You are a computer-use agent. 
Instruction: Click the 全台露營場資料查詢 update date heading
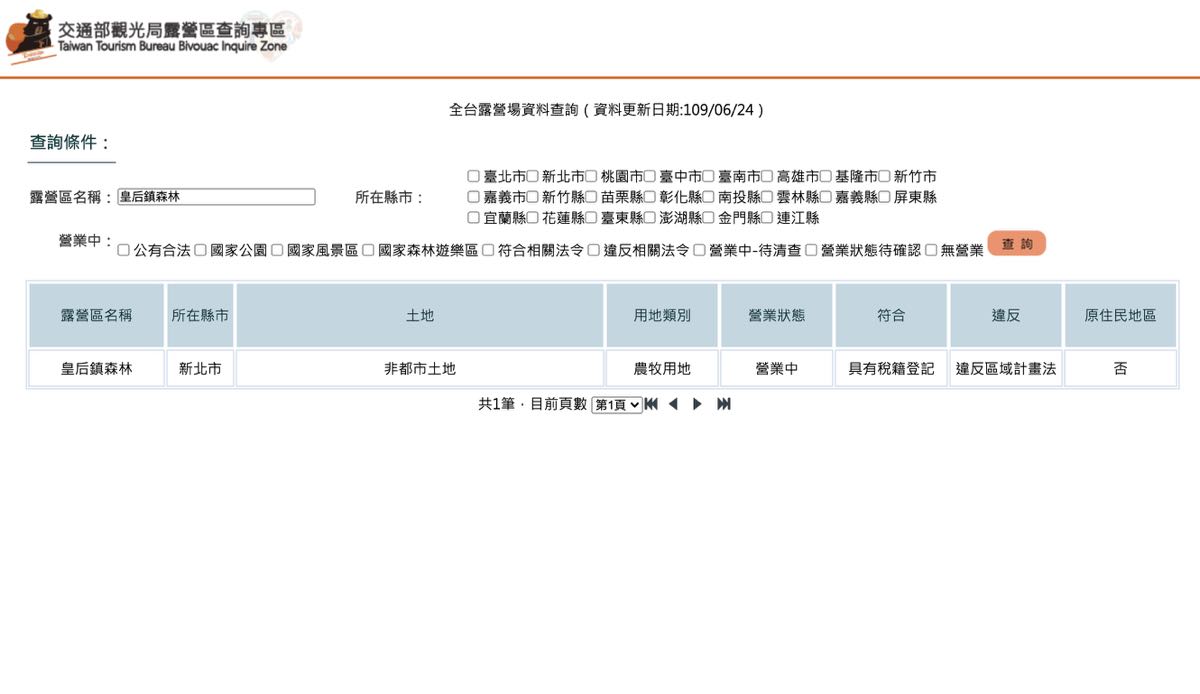click(607, 110)
